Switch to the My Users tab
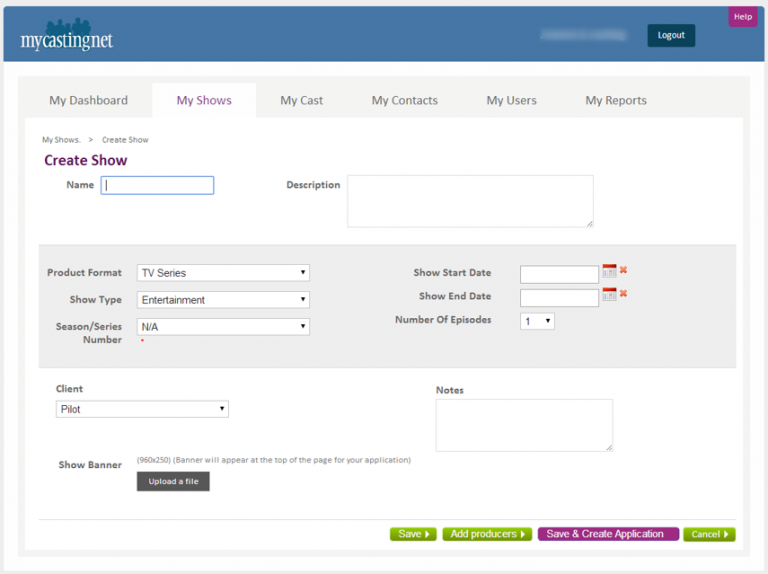The height and width of the screenshot is (574, 768). [x=511, y=100]
